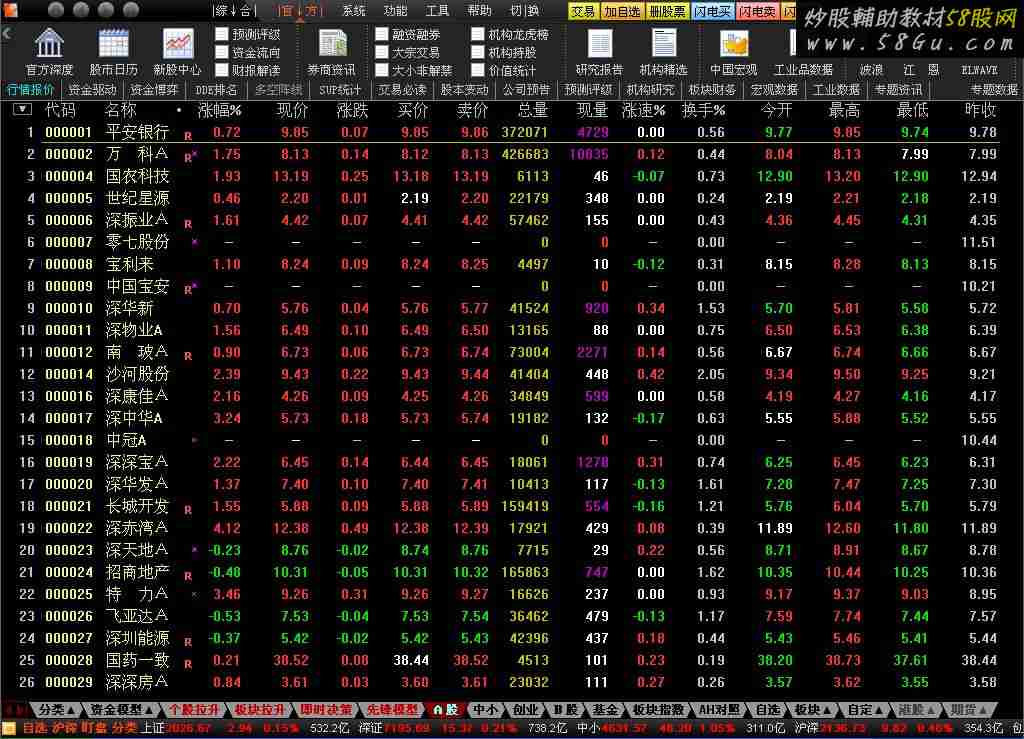Viewport: 1024px width, 739px height.
Task: Sort the table by the 涨幅% column header
Action: coord(219,110)
